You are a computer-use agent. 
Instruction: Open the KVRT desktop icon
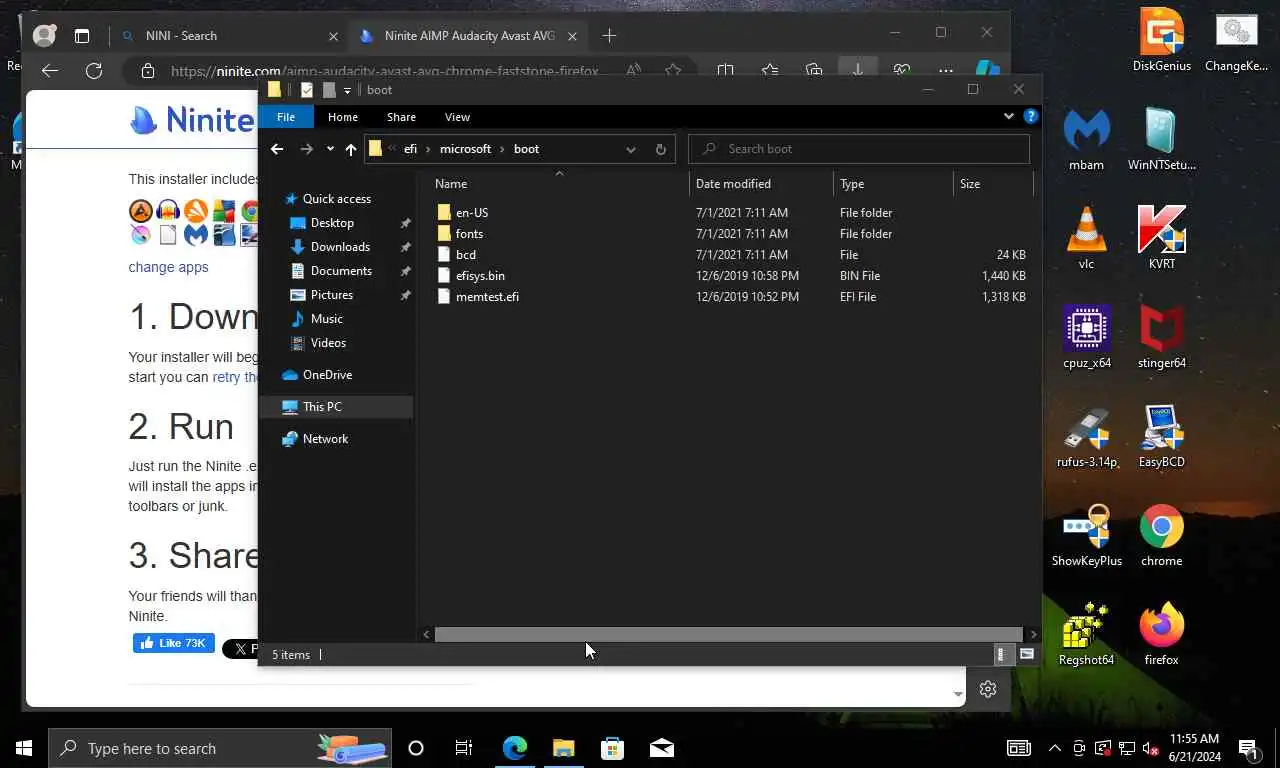[1161, 238]
